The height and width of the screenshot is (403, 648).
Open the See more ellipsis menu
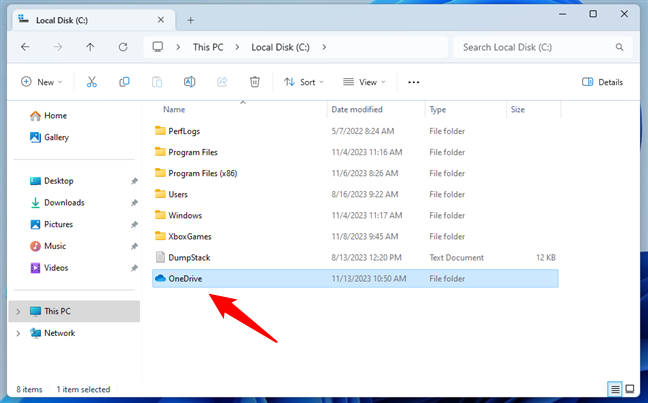(414, 82)
